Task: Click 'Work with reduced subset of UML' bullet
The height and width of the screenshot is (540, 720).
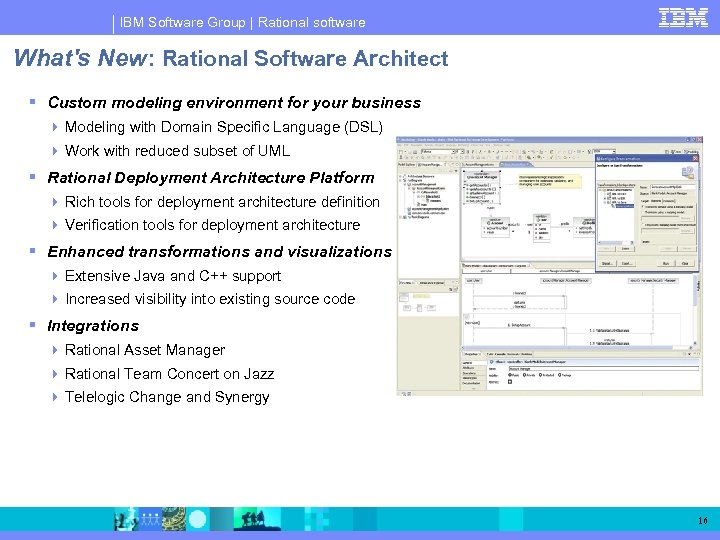Action: coord(177,151)
